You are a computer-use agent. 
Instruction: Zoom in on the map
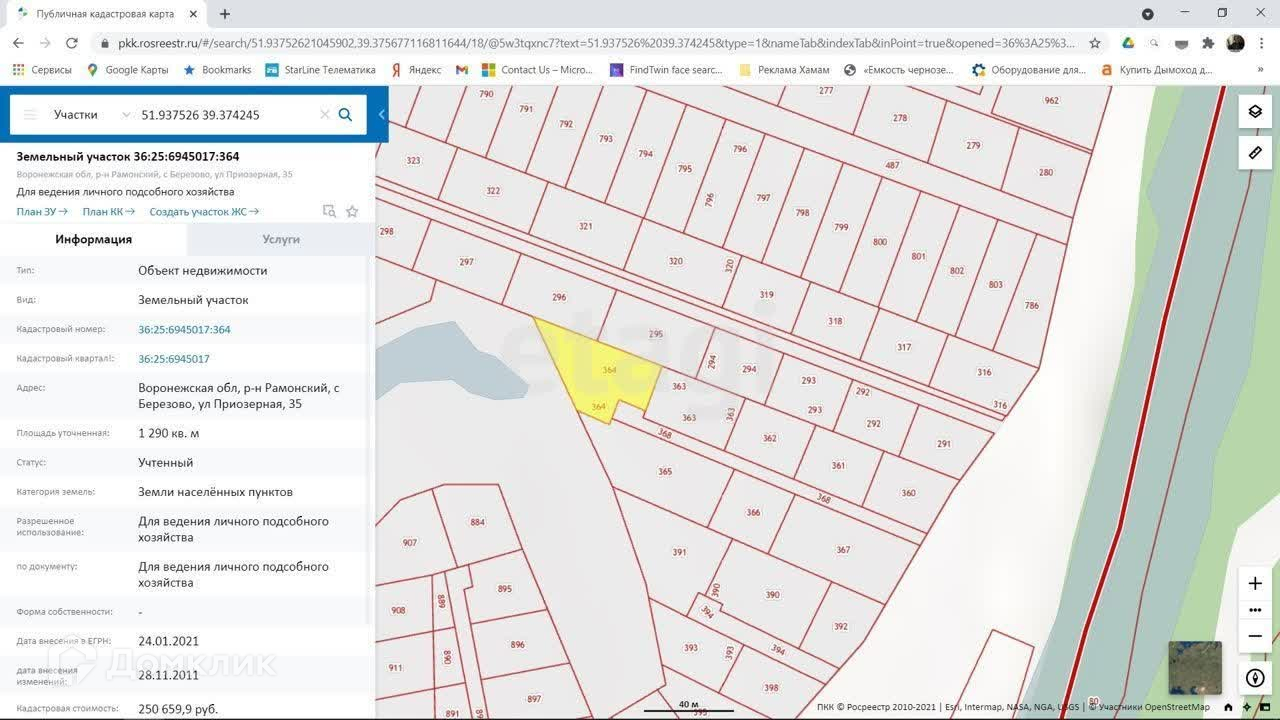1255,584
